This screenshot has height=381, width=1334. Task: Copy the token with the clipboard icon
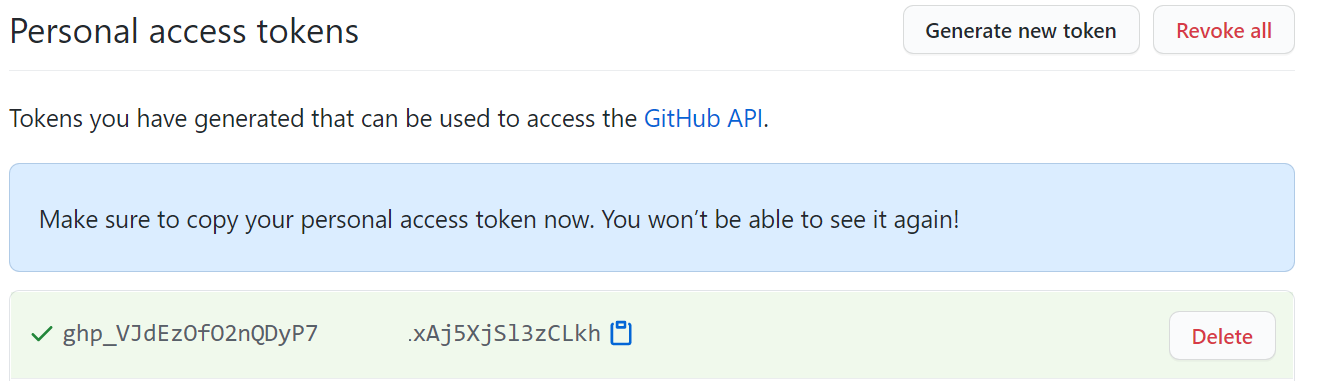coord(621,333)
